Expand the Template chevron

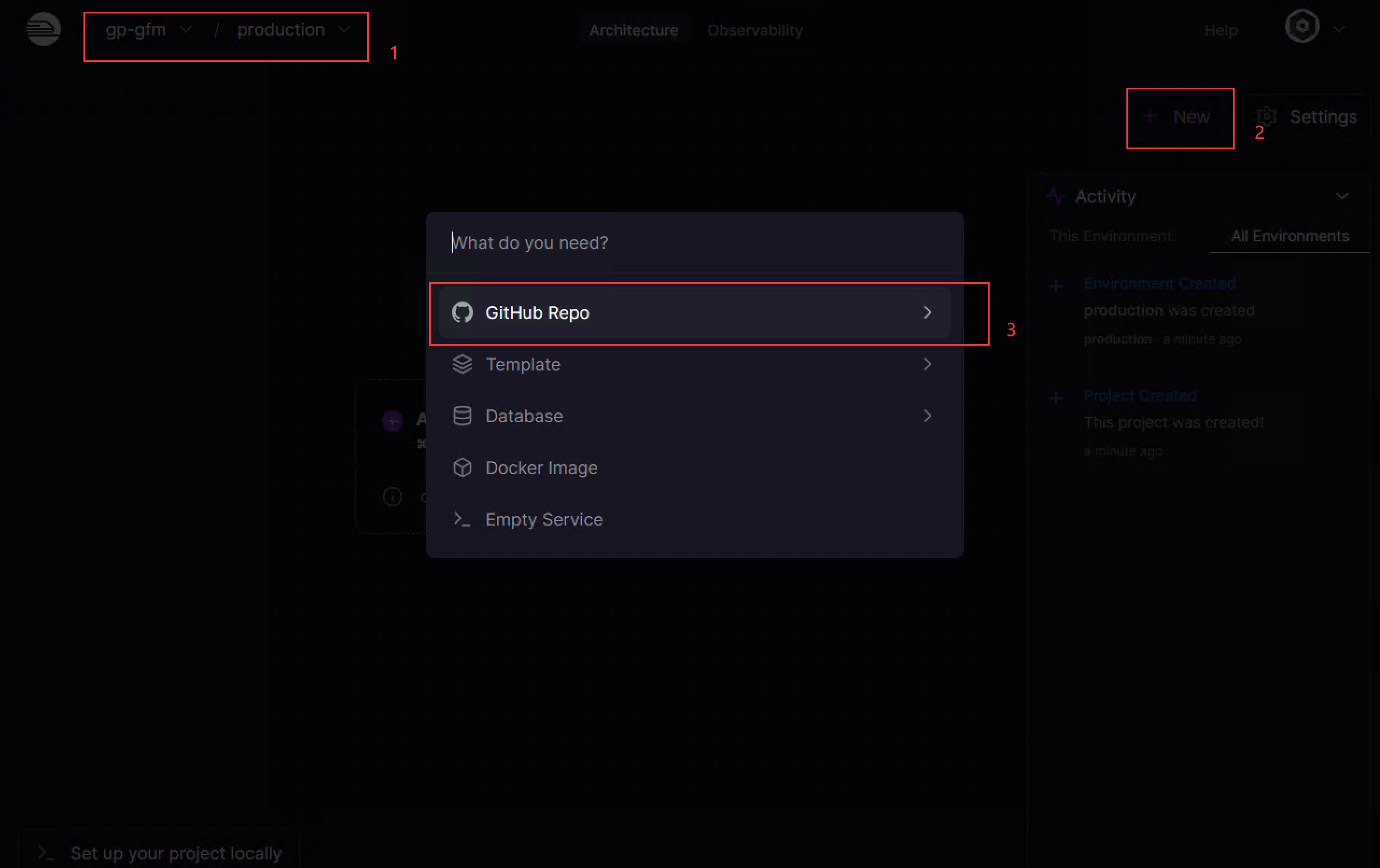(x=927, y=364)
